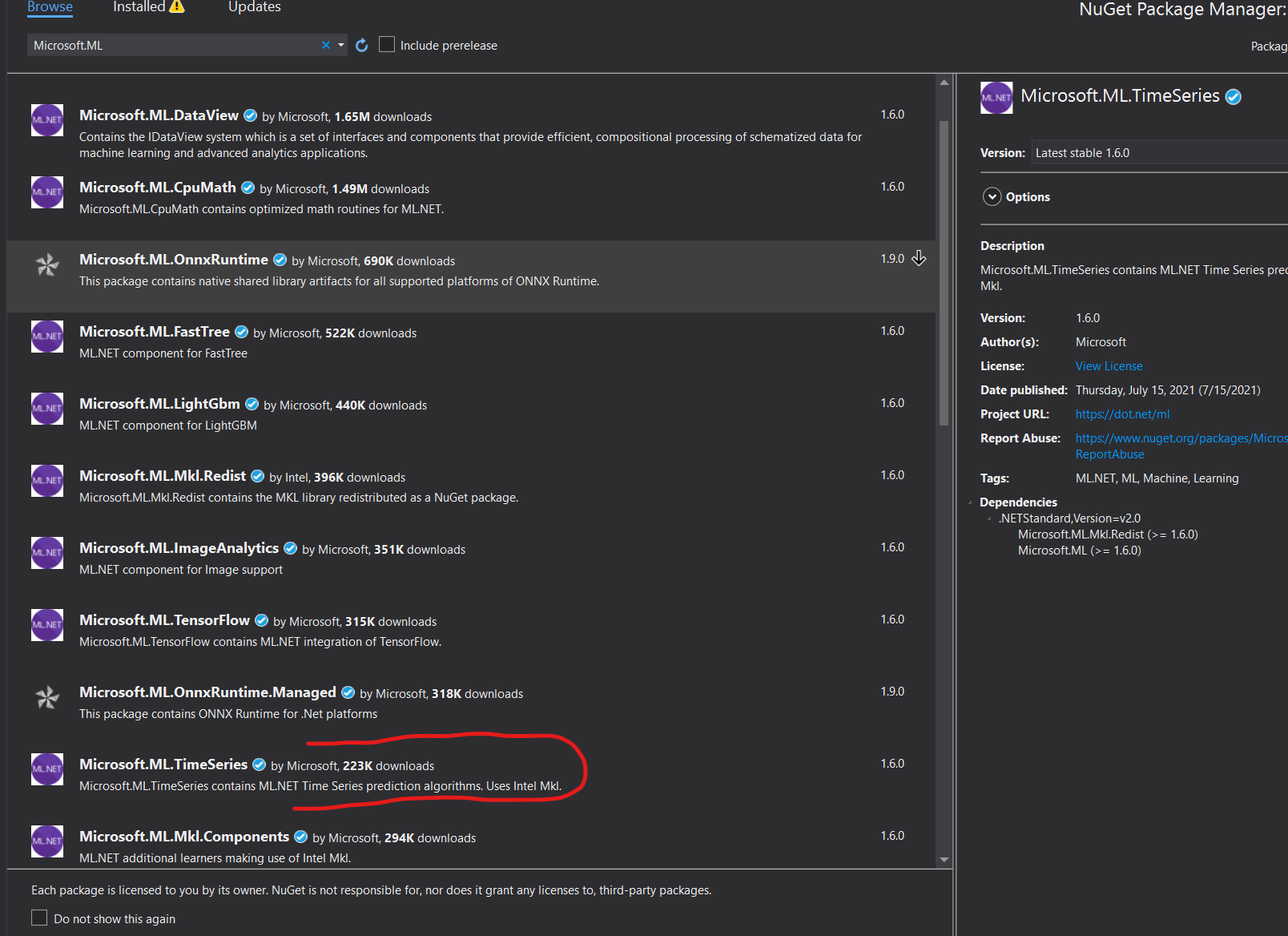
Task: Click the Microsoft.ML.TensorFlow package icon
Action: 47,625
